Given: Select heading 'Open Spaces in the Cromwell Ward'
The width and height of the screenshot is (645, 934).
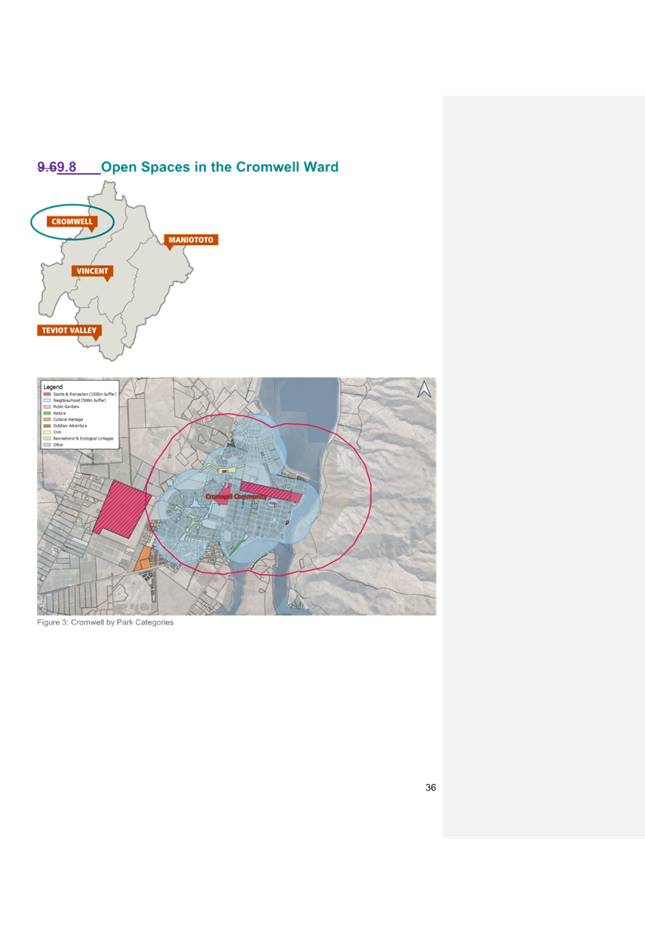Looking at the screenshot, I should point(220,167).
